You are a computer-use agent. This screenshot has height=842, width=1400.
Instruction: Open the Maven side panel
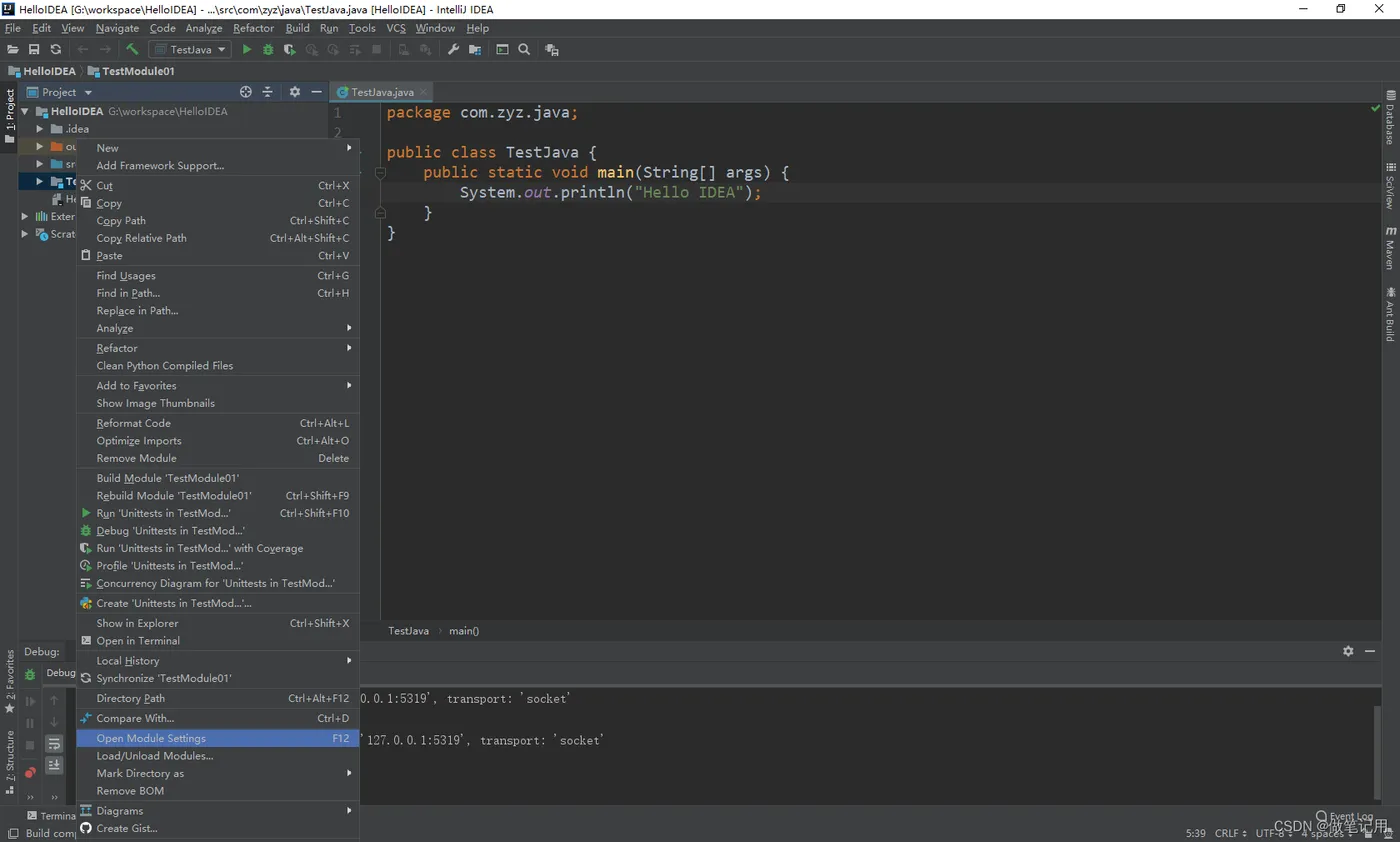point(1390,248)
